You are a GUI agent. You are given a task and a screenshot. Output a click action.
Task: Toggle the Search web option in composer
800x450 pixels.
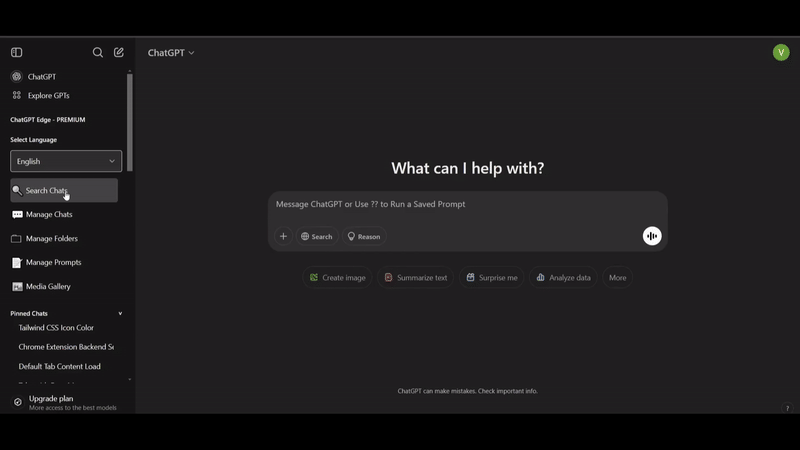tap(317, 236)
